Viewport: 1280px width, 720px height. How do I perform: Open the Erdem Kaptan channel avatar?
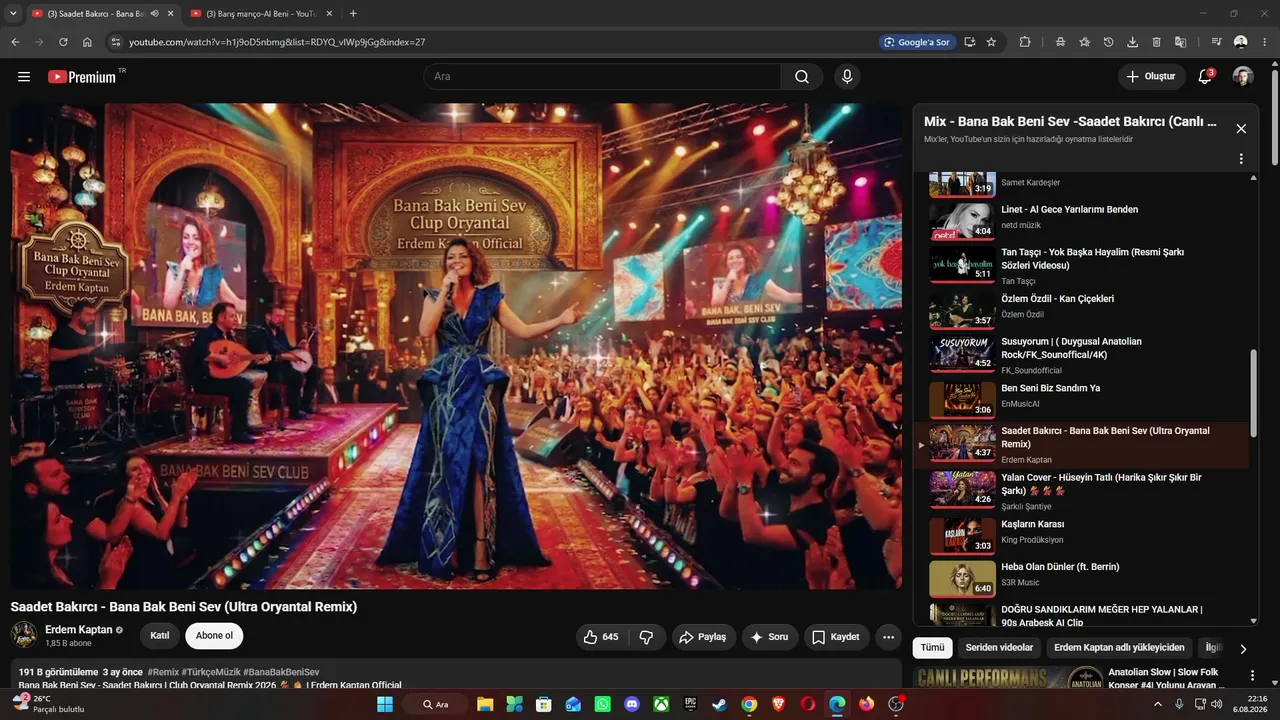(x=24, y=635)
